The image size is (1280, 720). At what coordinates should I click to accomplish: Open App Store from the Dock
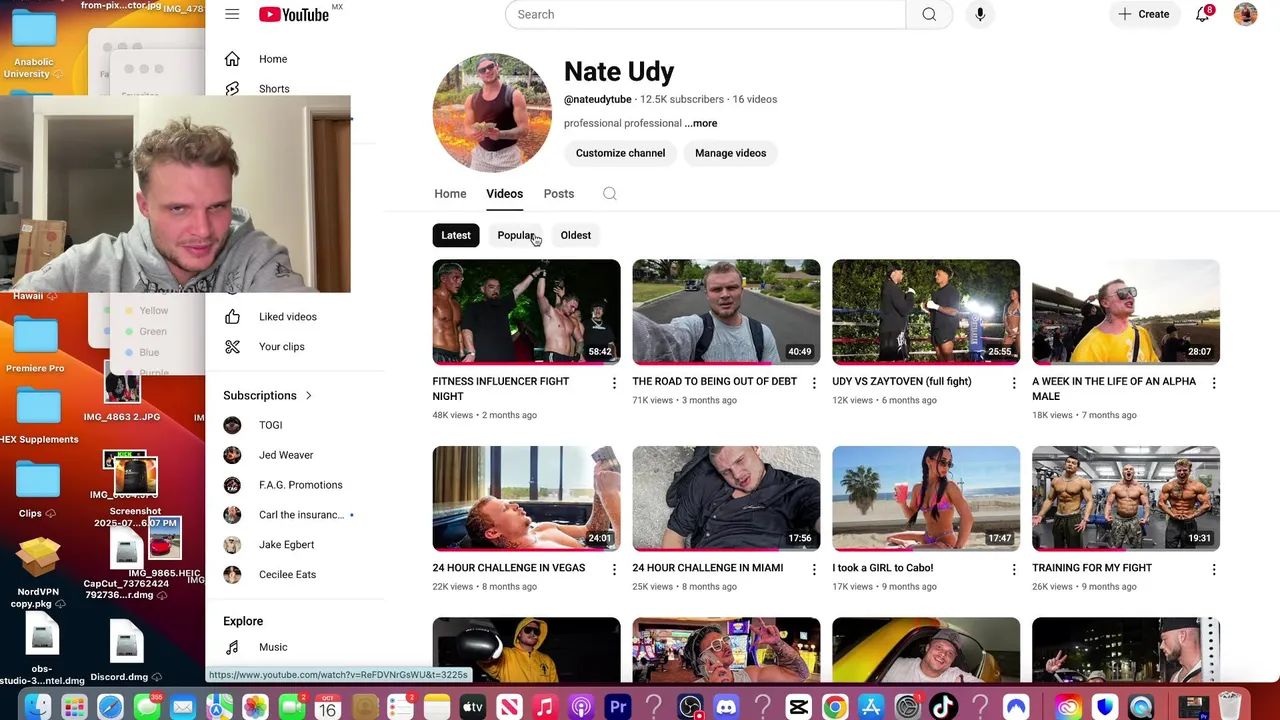point(871,707)
